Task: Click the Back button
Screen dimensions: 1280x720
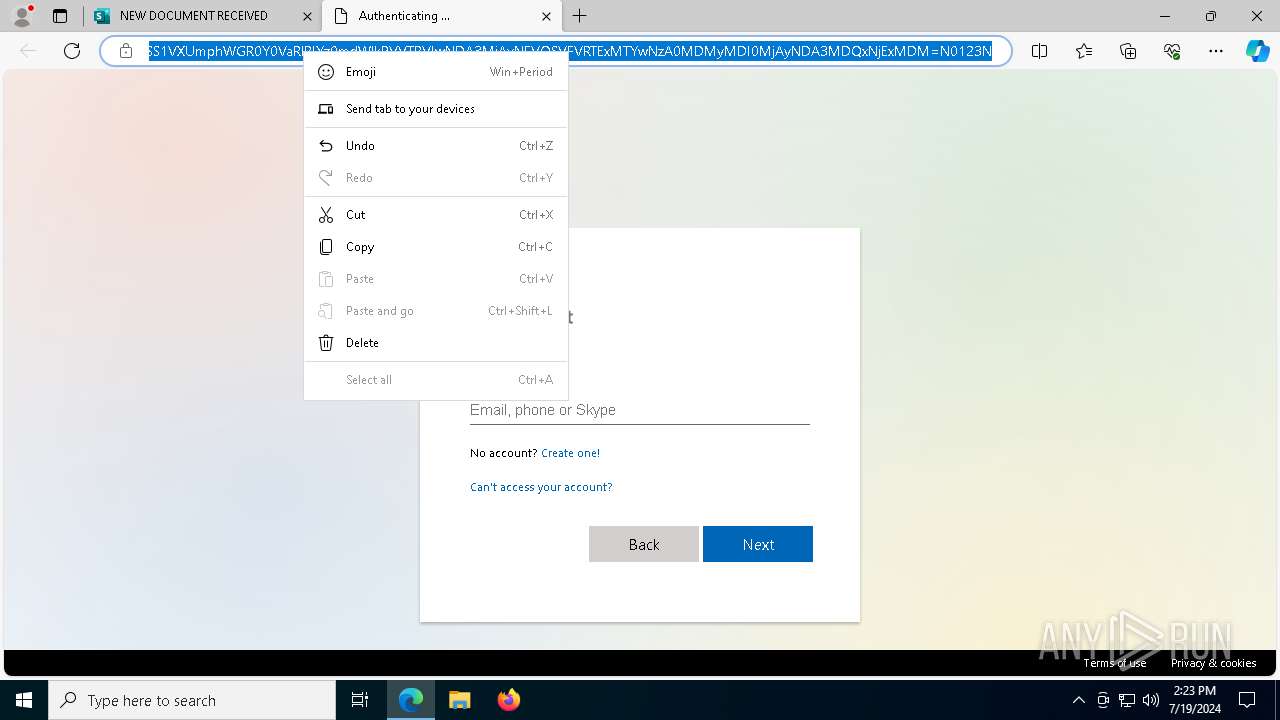Action: [644, 544]
